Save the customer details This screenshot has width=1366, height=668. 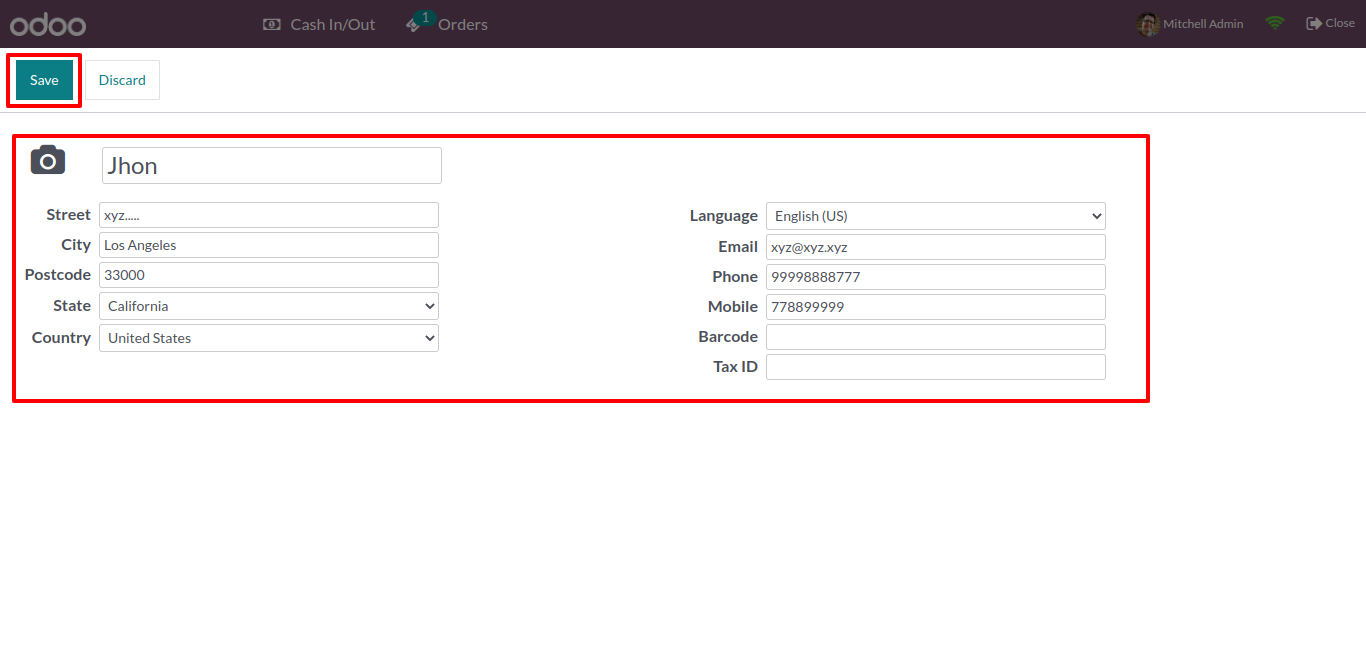(44, 80)
